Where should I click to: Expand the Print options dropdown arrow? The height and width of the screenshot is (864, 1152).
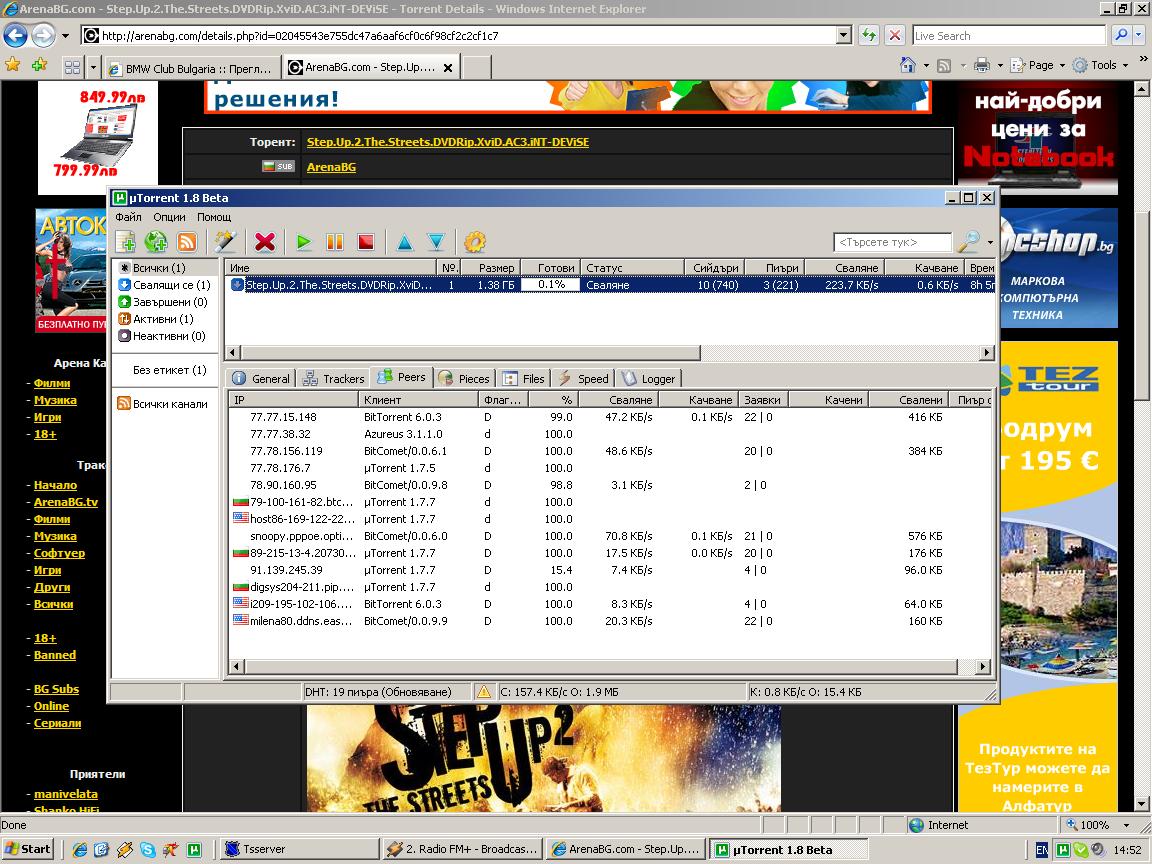pos(999,65)
